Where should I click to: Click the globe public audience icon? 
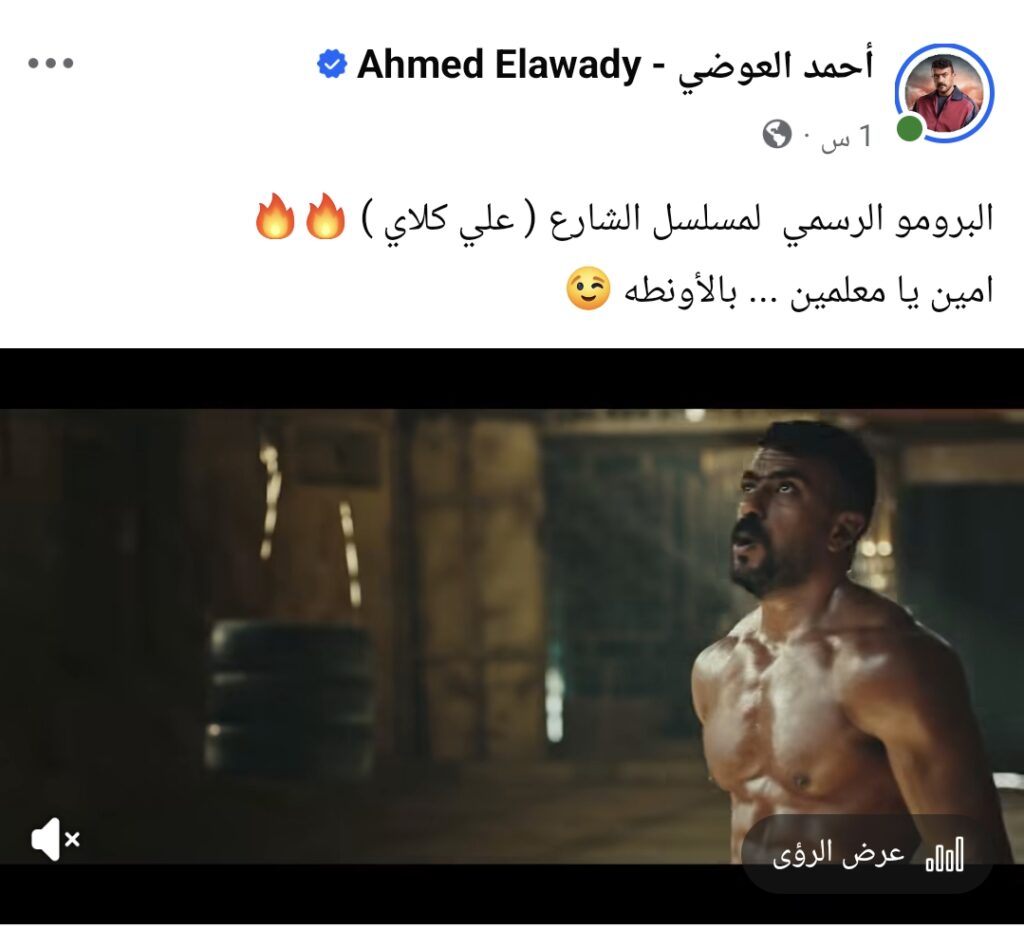(776, 134)
